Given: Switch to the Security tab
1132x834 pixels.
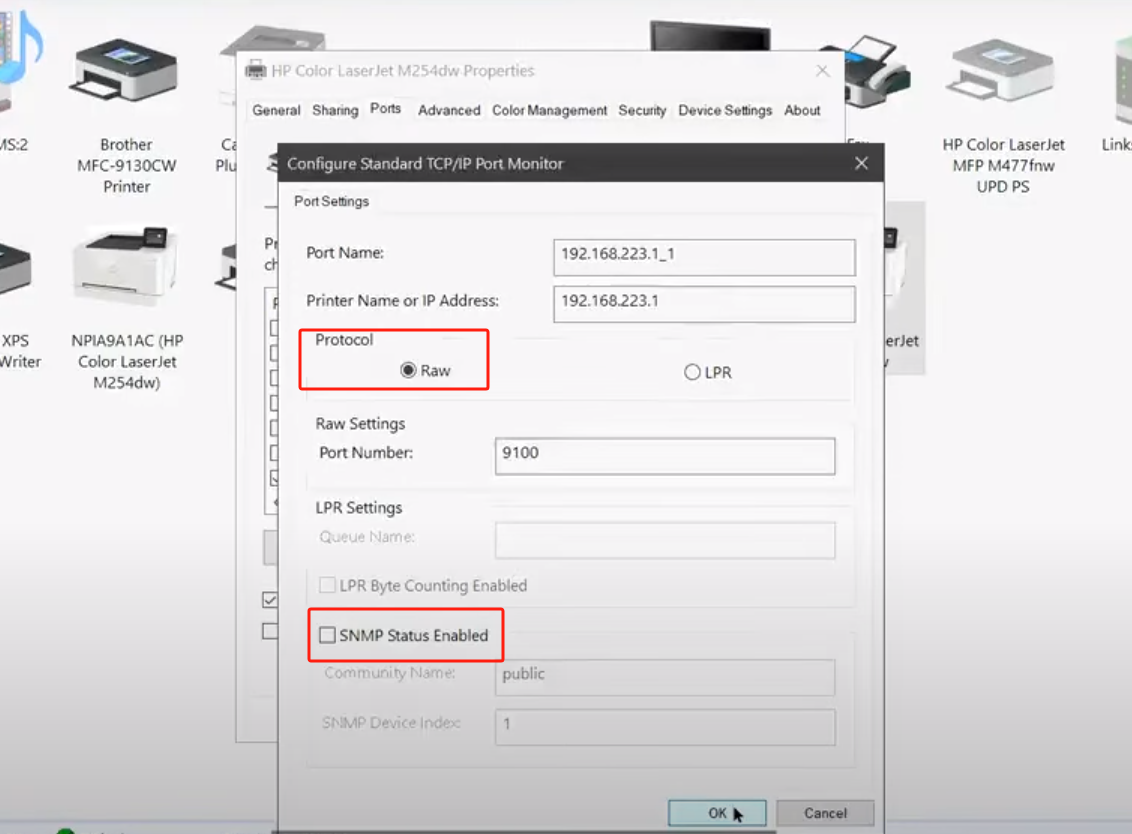Looking at the screenshot, I should click(641, 110).
